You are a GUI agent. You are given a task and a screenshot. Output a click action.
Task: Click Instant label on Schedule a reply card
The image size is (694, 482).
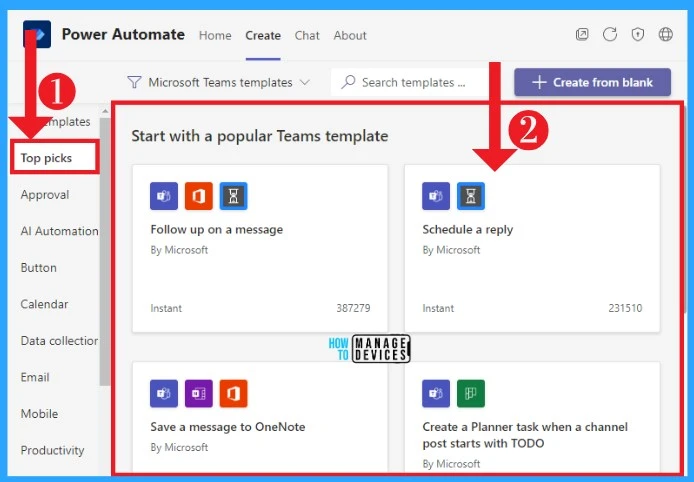pyautogui.click(x=438, y=308)
